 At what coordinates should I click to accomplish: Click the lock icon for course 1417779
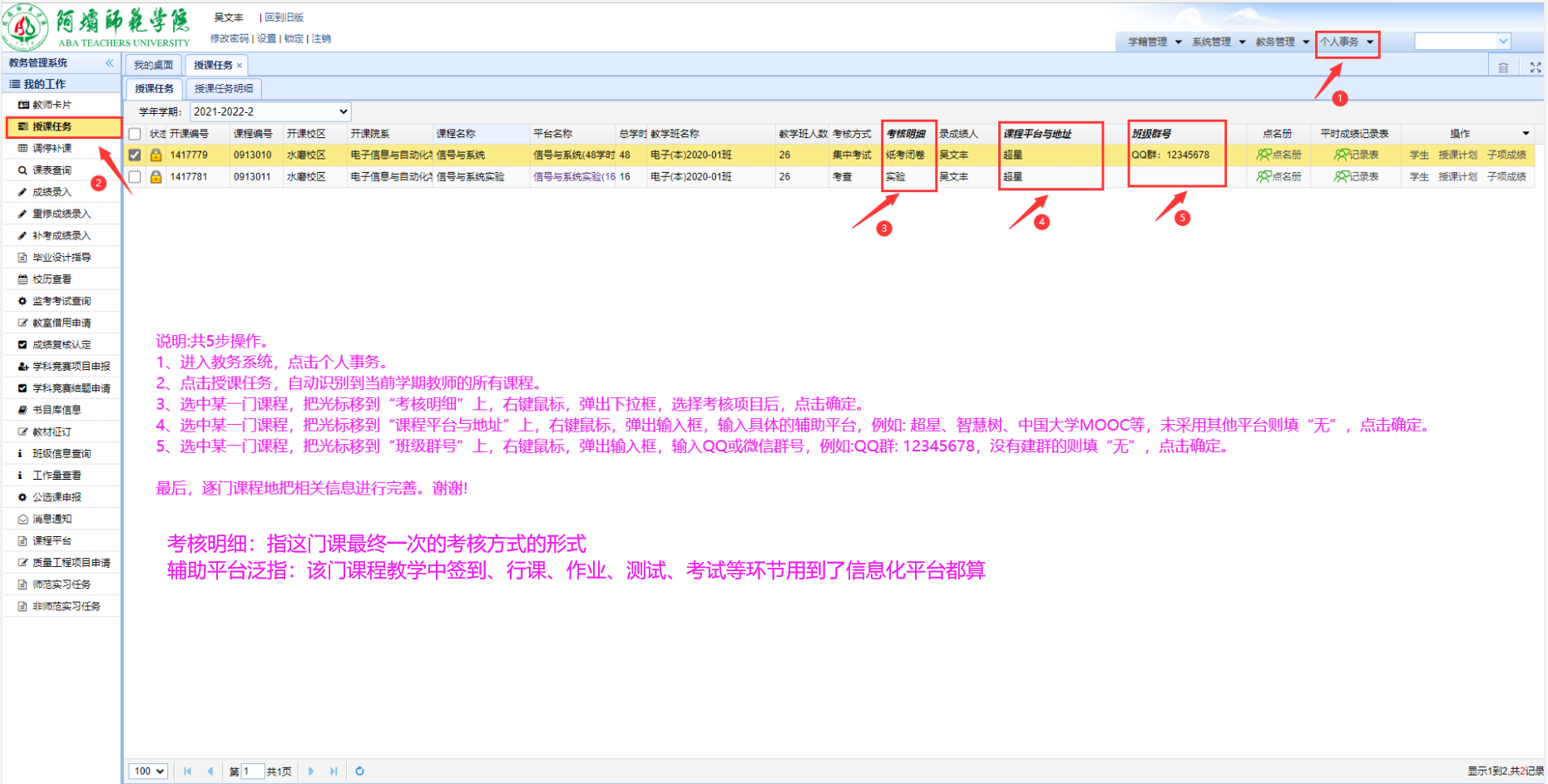point(156,155)
